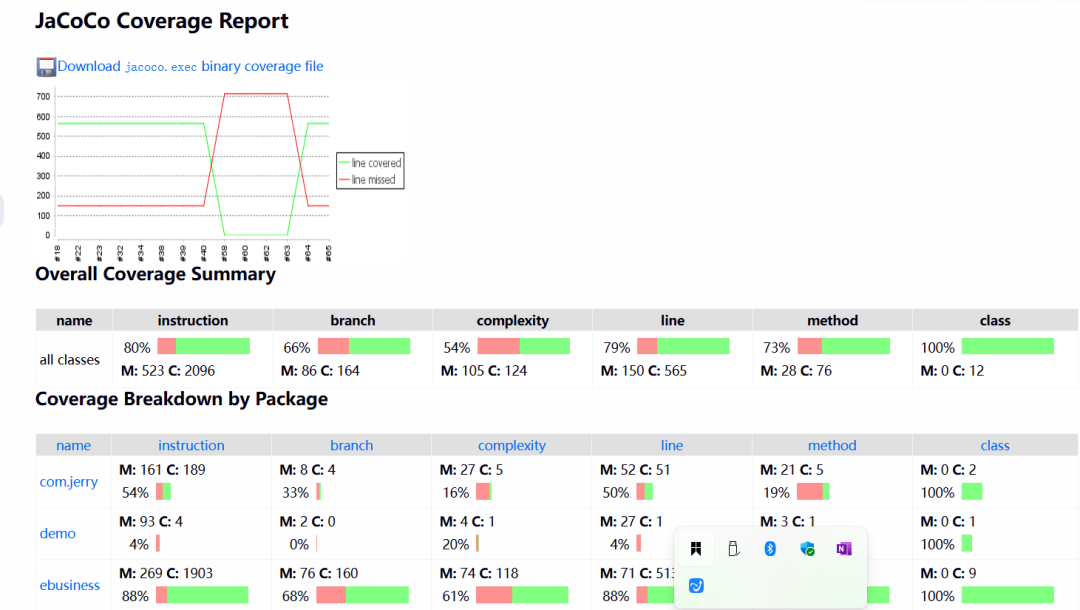Click the 'JaCoCo Coverage Report' page title
Image resolution: width=1080 pixels, height=610 pixels.
162,21
